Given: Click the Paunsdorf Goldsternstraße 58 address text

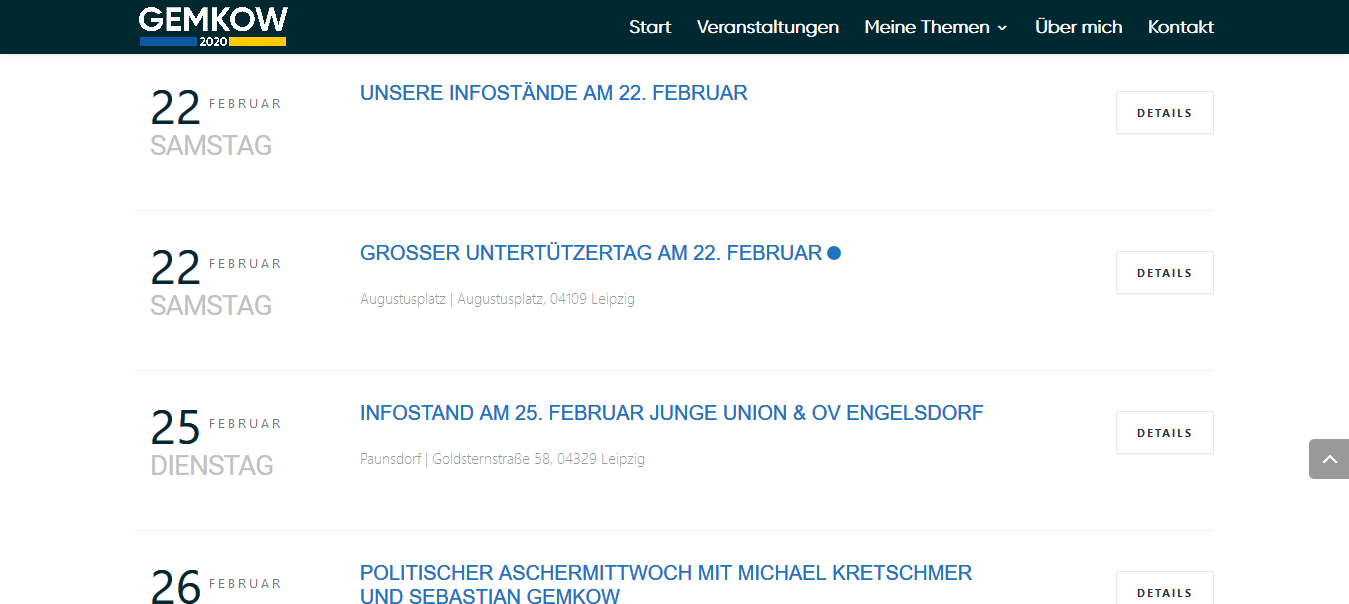Looking at the screenshot, I should [502, 459].
